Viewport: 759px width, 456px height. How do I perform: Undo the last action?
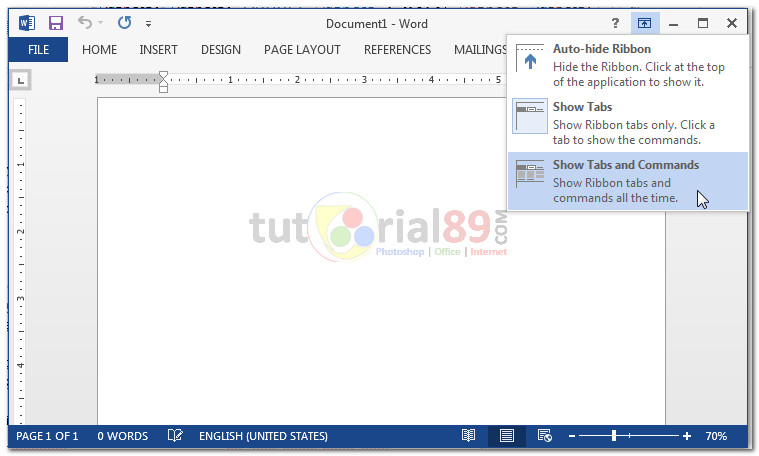pyautogui.click(x=85, y=22)
